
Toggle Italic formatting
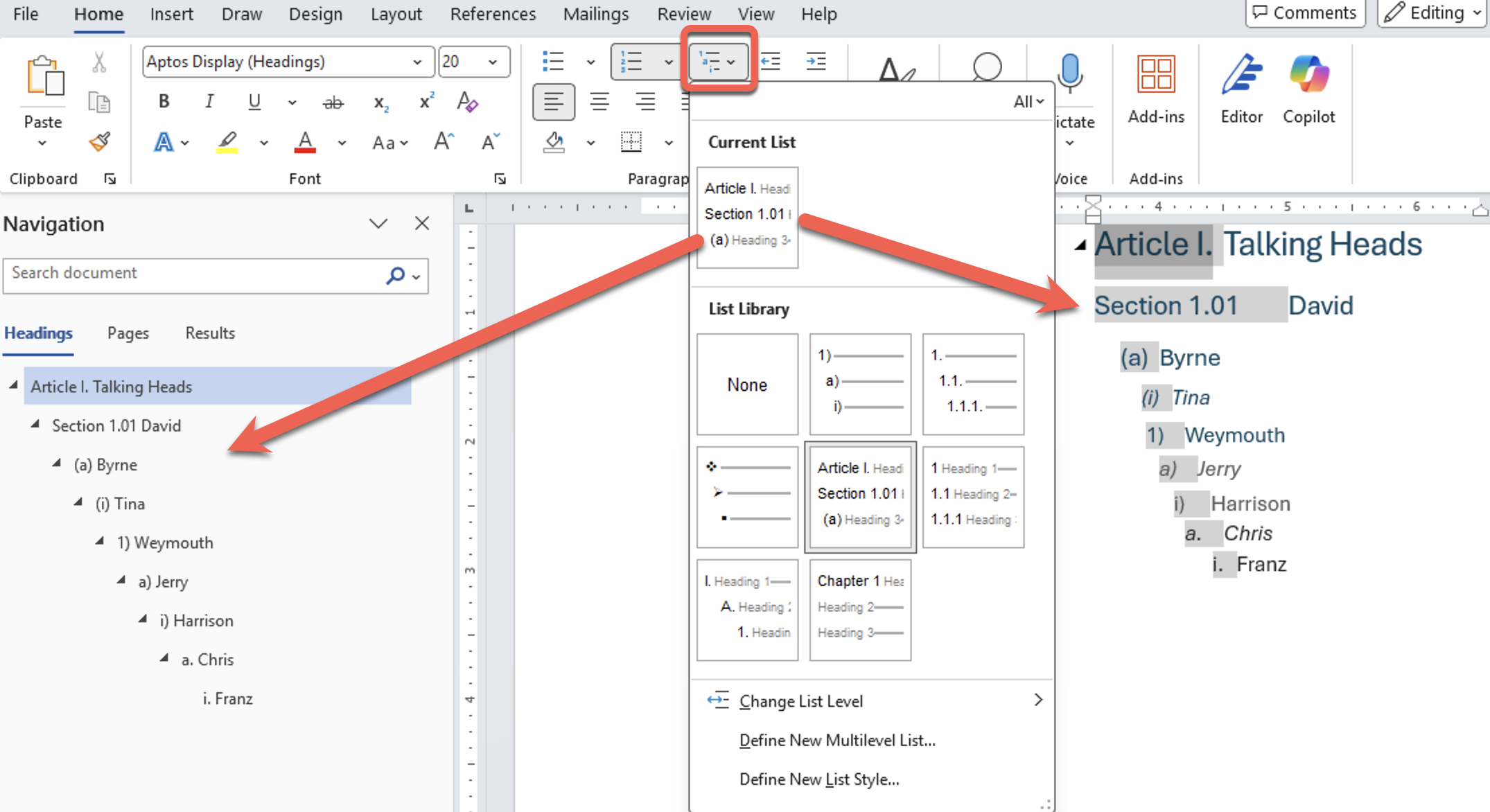[209, 102]
